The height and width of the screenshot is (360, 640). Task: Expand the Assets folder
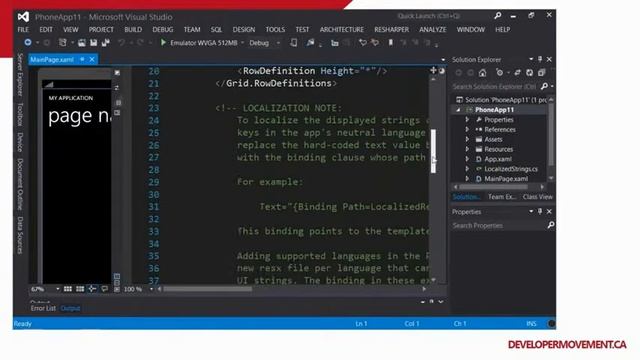pyautogui.click(x=467, y=139)
